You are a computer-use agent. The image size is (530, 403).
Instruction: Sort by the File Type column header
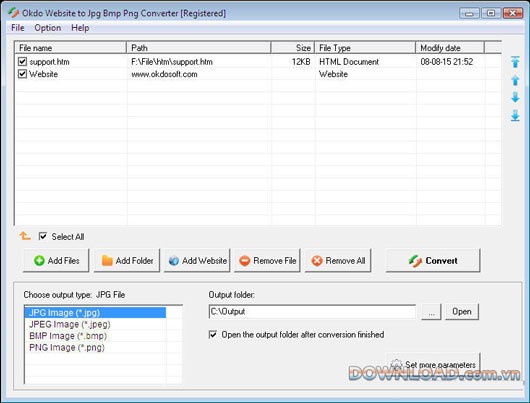pos(365,48)
